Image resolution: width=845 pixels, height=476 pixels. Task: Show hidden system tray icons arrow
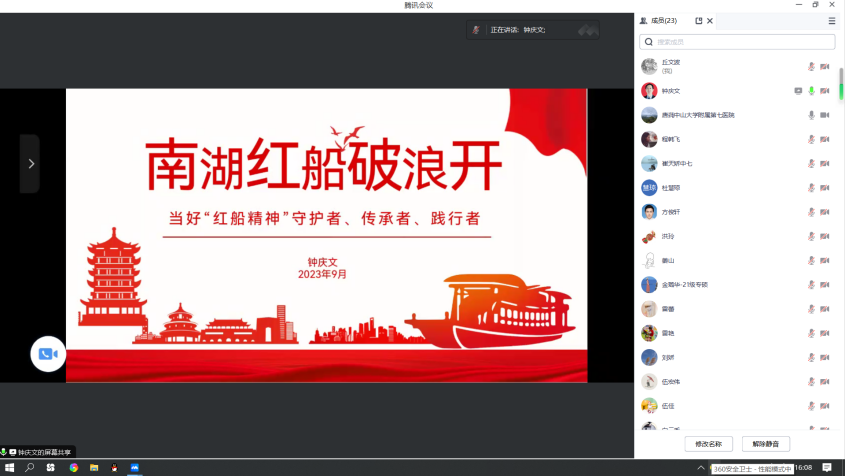[x=701, y=467]
